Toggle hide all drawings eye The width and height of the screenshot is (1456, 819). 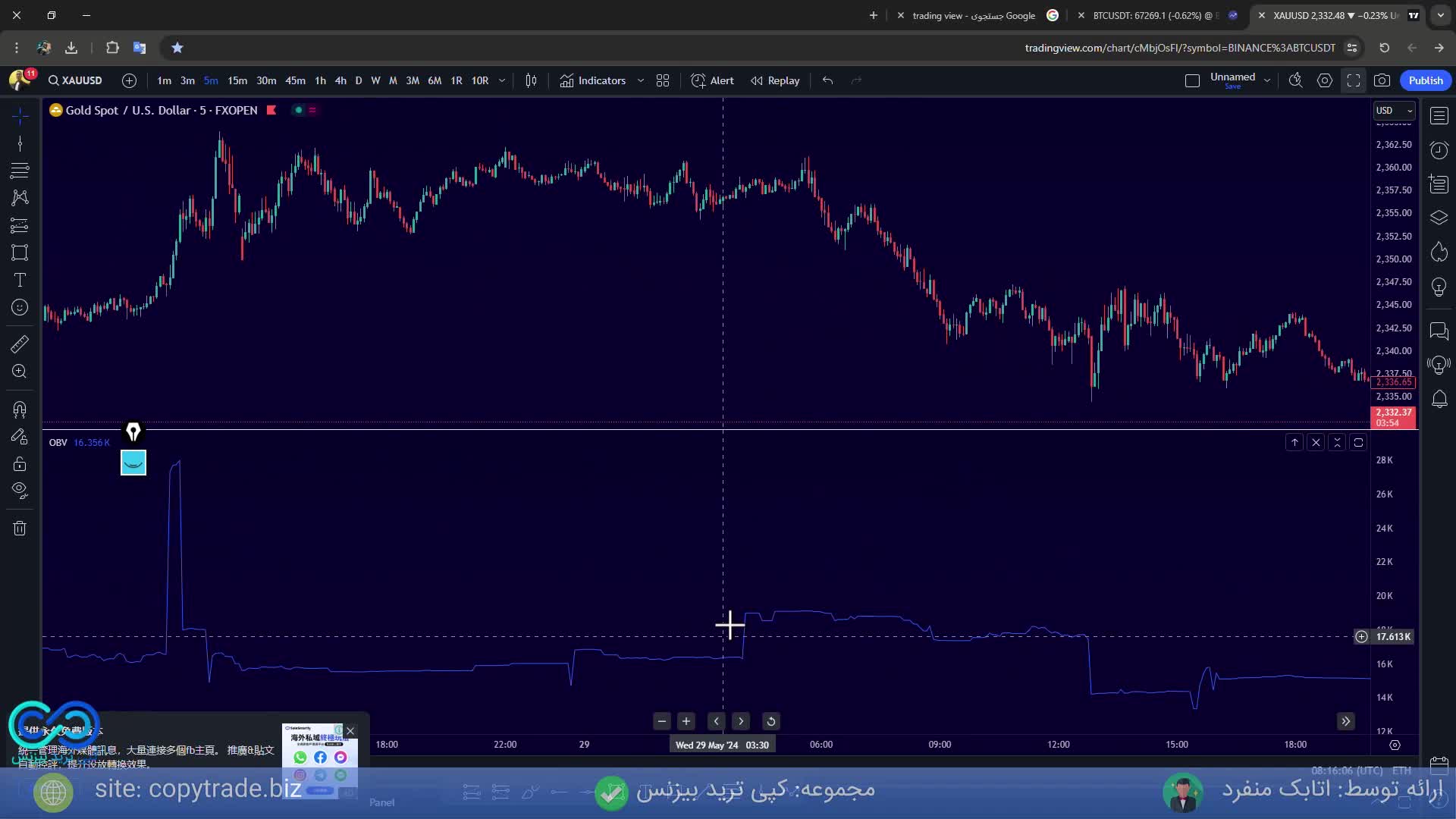20,491
